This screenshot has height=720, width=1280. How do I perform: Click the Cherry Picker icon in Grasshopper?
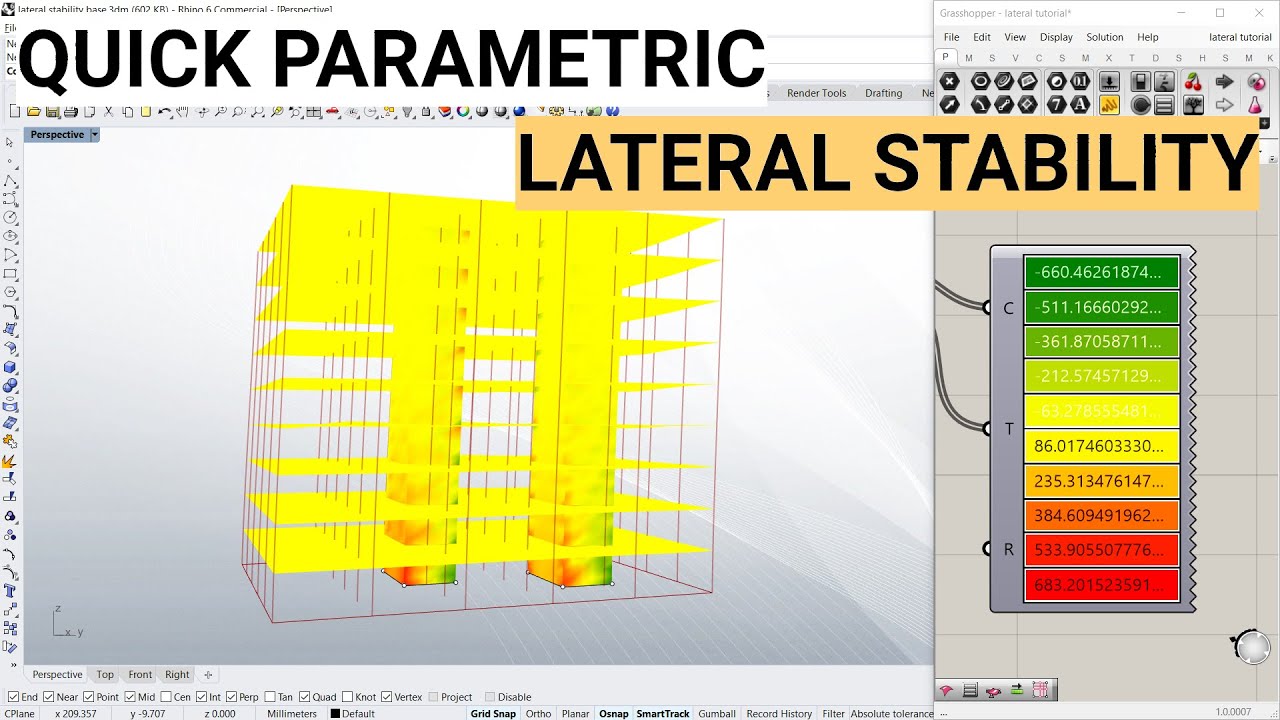coord(1193,81)
